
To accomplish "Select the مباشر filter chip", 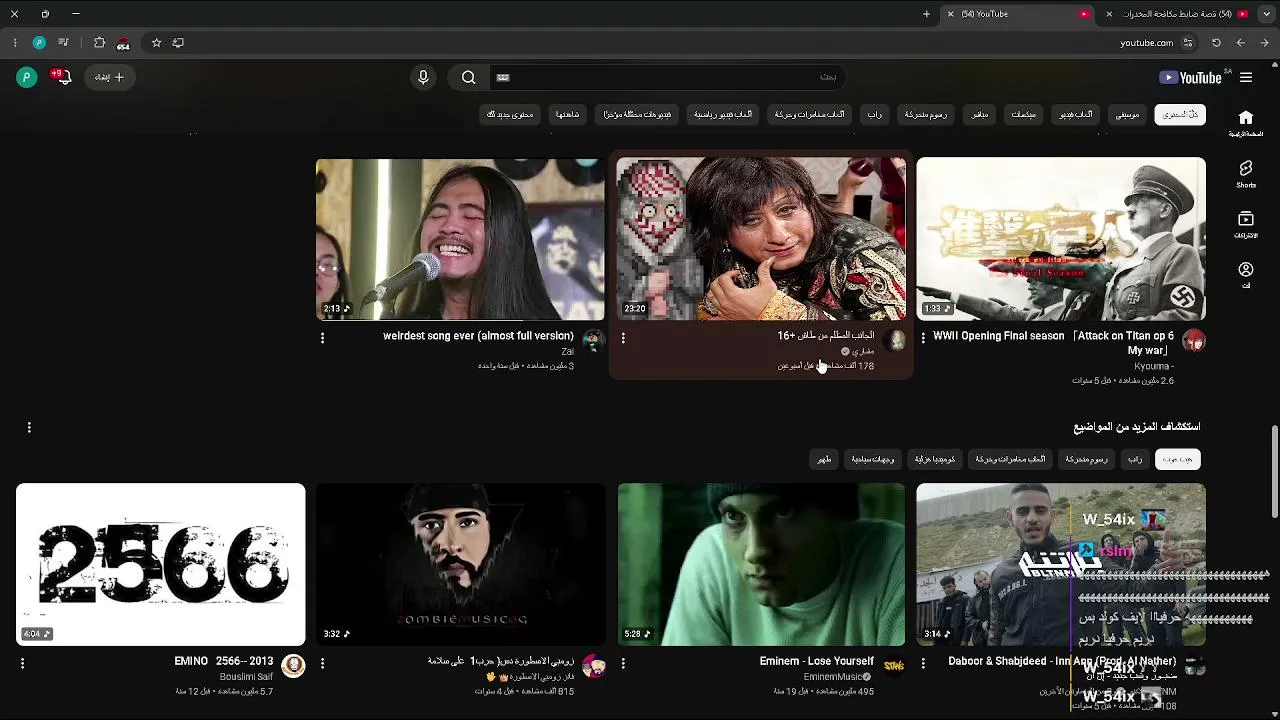I will tap(980, 114).
